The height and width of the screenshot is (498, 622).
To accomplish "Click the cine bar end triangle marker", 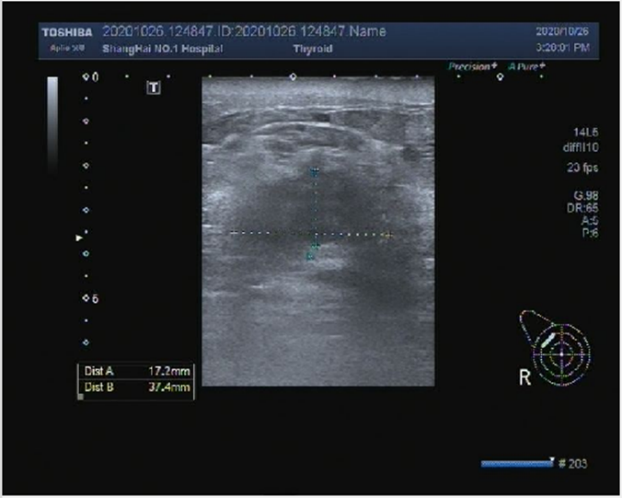I will [551, 460].
